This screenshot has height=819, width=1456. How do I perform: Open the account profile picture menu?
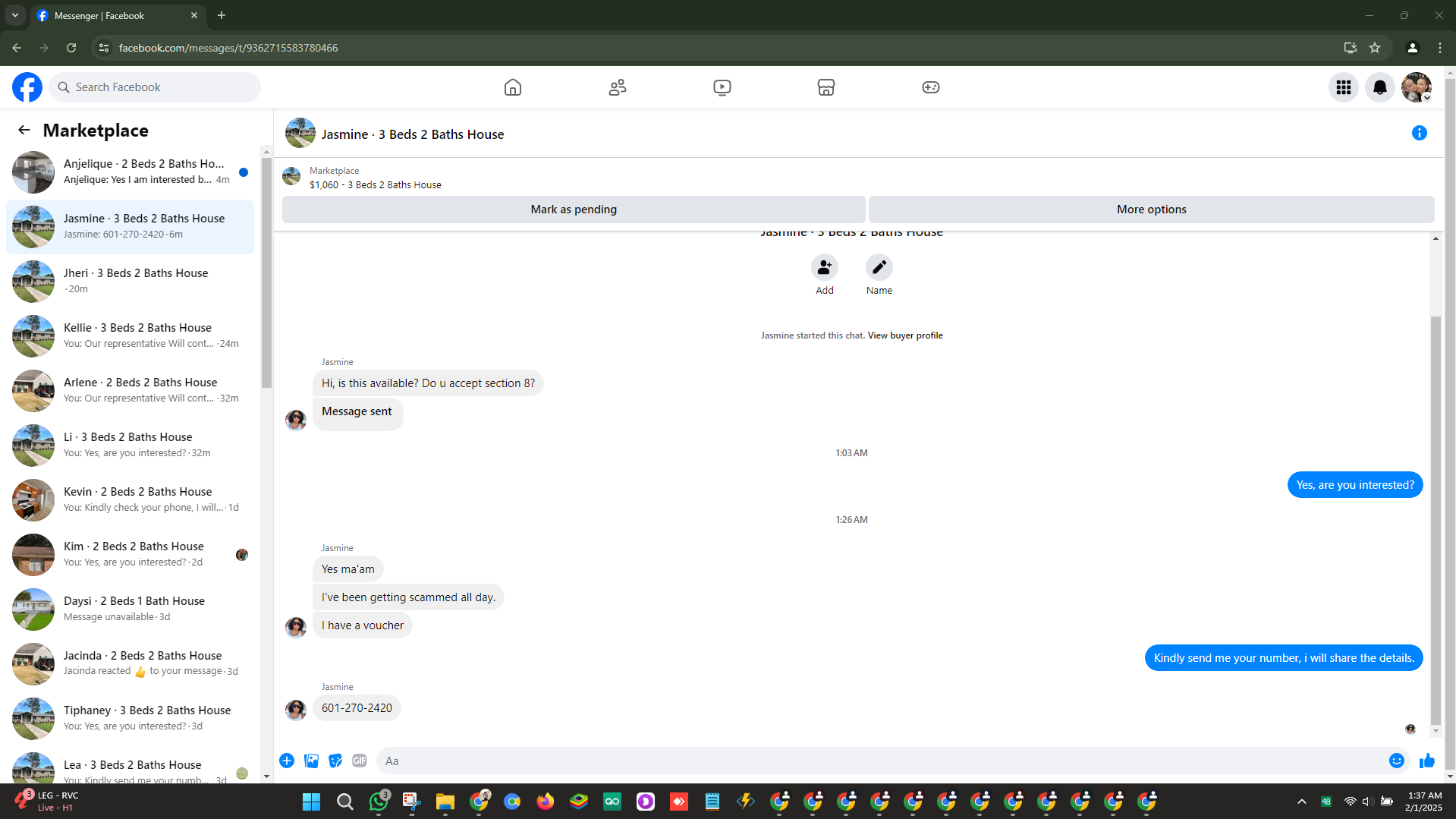point(1417,87)
